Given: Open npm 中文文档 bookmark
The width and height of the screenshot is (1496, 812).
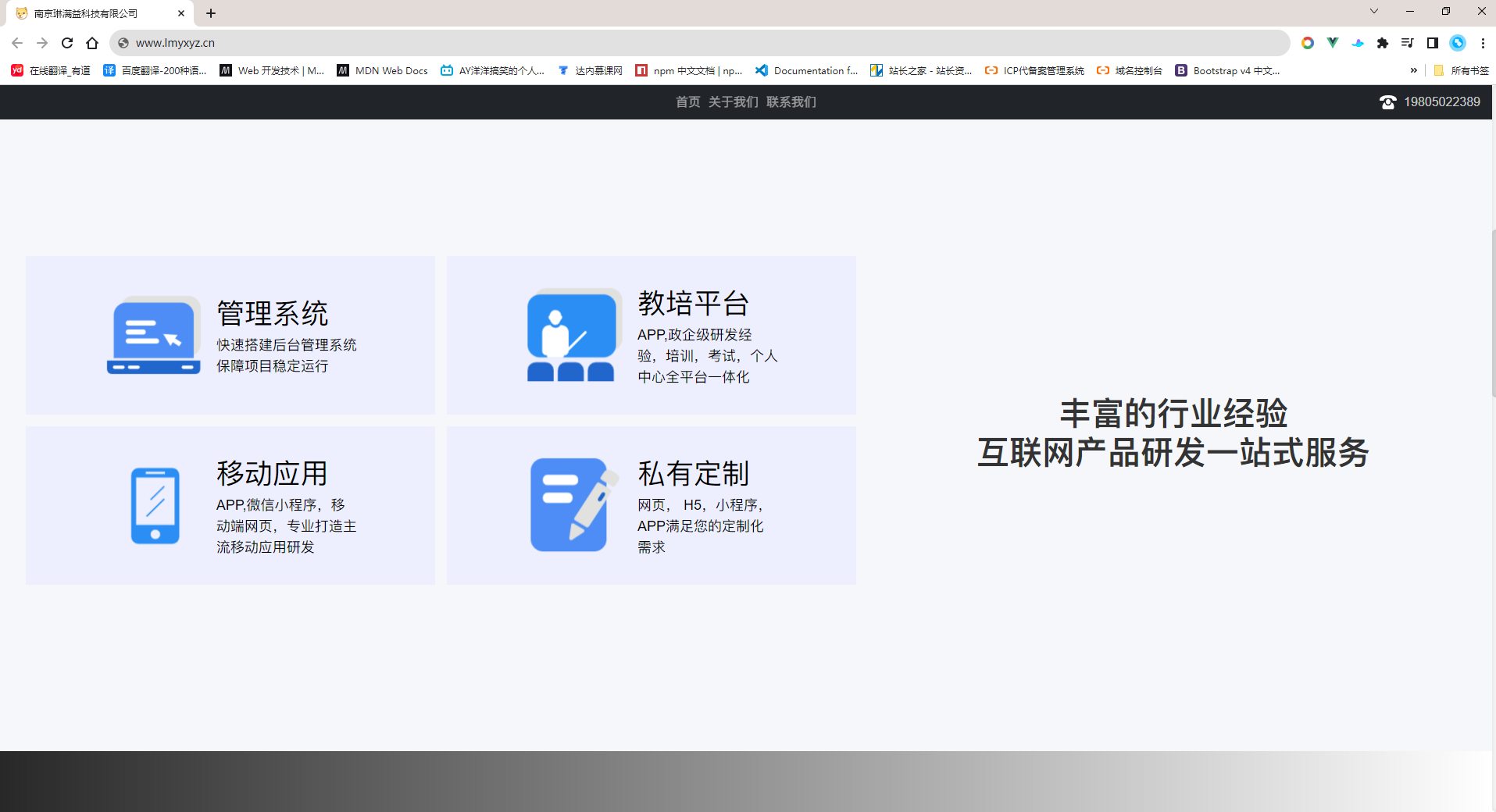Looking at the screenshot, I should click(689, 70).
